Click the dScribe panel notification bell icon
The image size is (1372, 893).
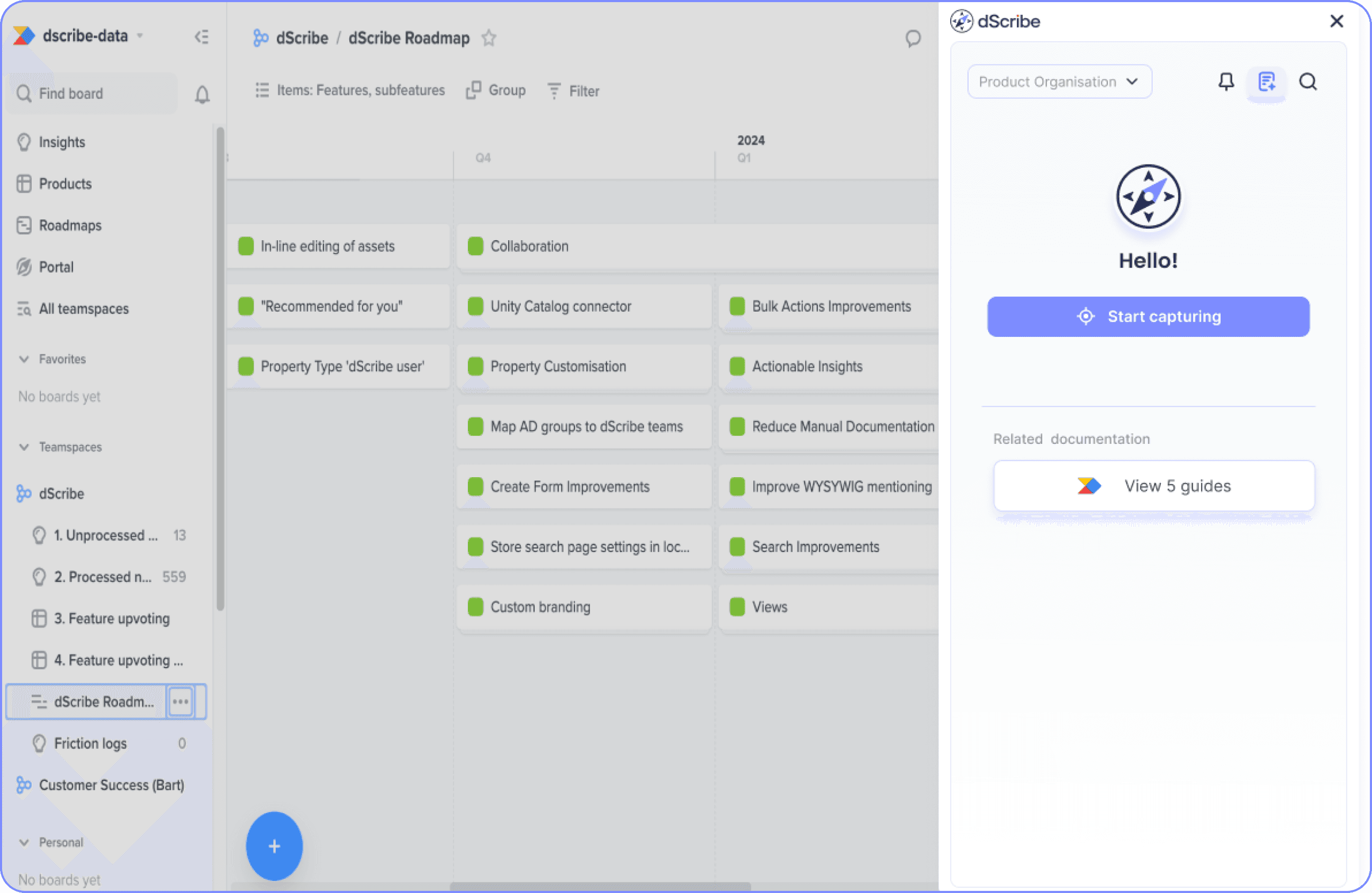(1226, 82)
